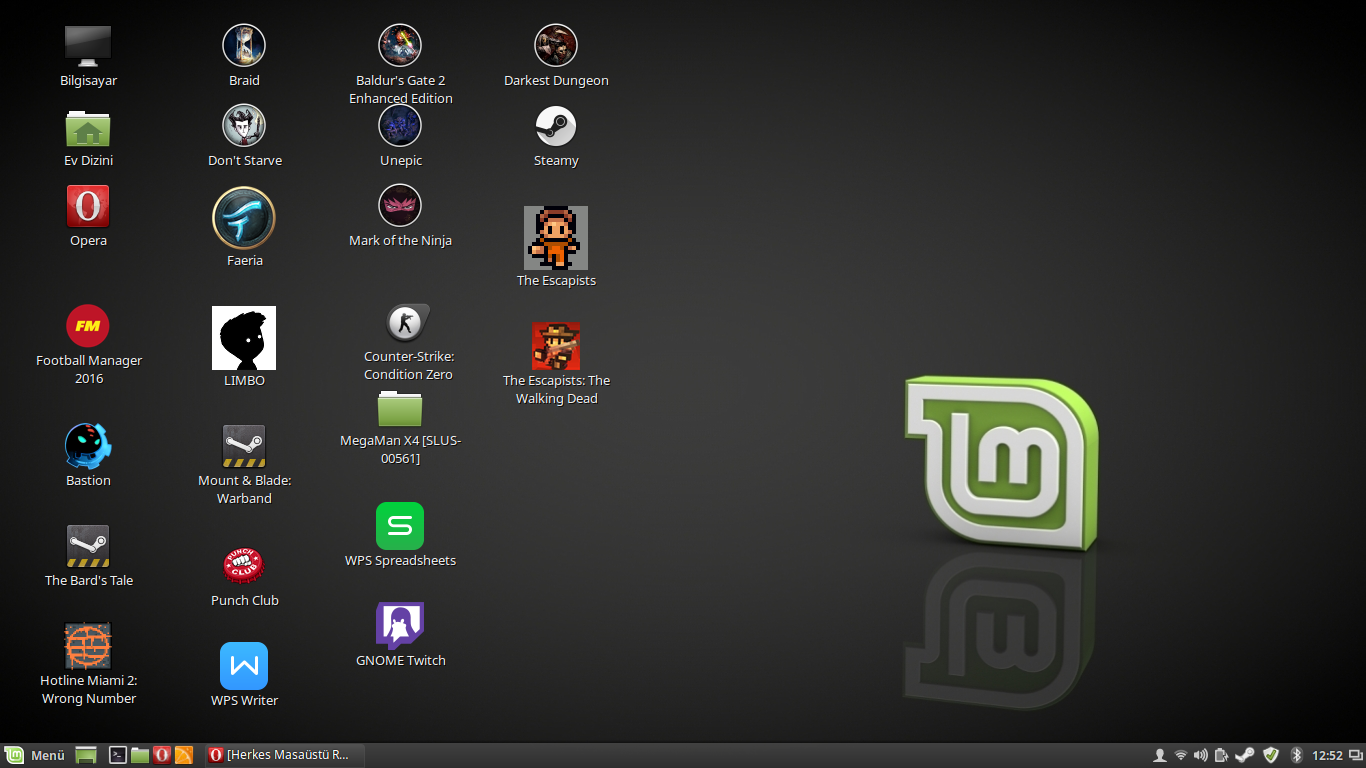Image resolution: width=1366 pixels, height=768 pixels.
Task: Select the WPS Writer icon
Action: [x=244, y=666]
